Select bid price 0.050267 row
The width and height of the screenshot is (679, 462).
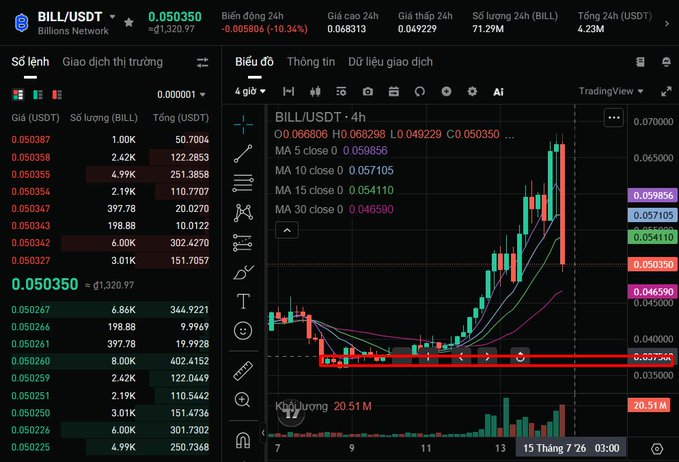tap(110, 310)
